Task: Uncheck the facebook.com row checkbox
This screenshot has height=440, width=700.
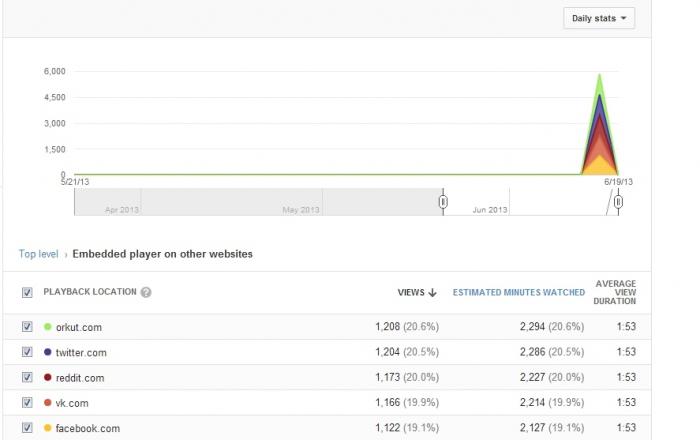Action: pyautogui.click(x=27, y=428)
